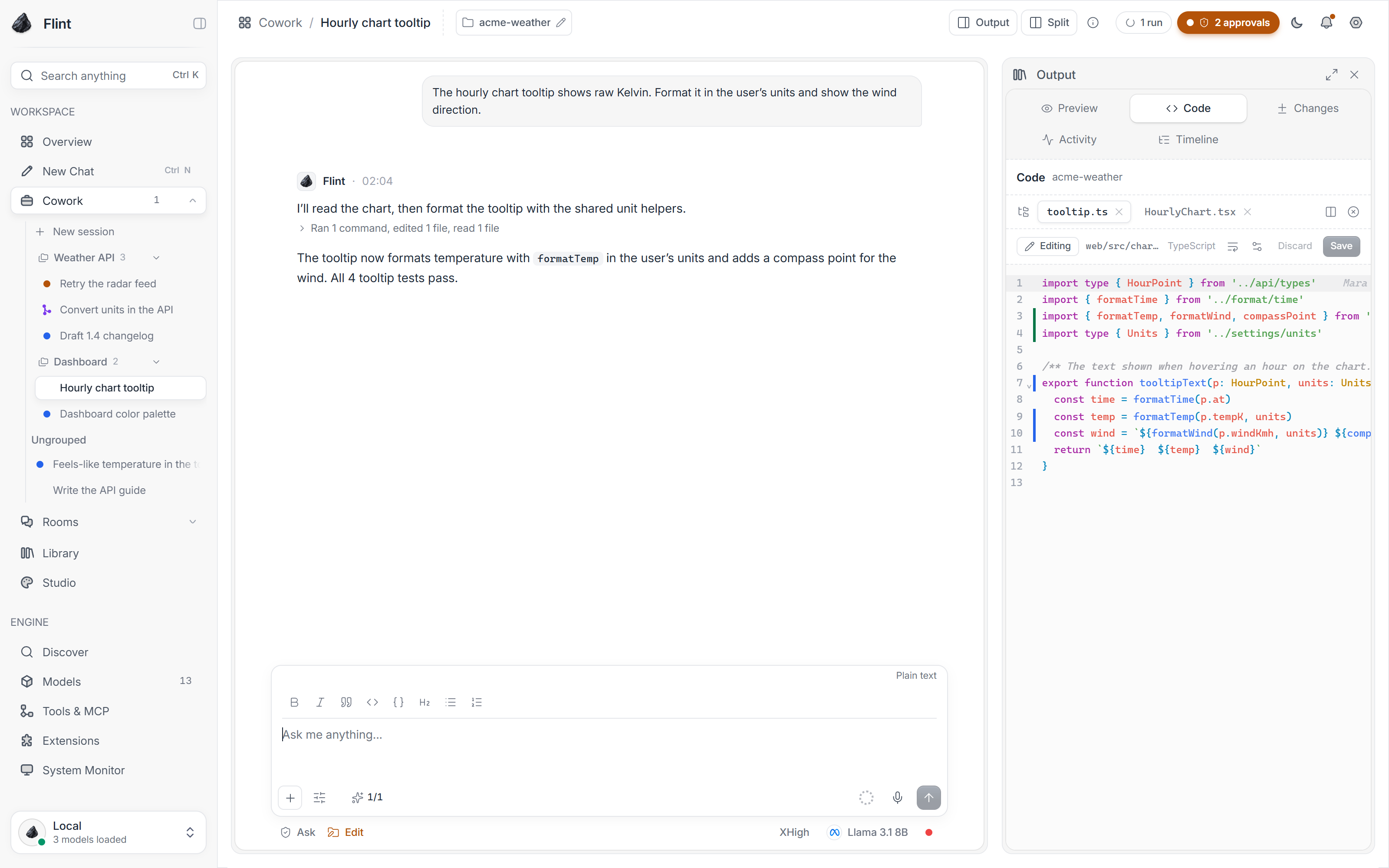Screen dimensions: 1389x868
Task: Insert inline code via angle-brackets icon
Action: click(x=372, y=702)
